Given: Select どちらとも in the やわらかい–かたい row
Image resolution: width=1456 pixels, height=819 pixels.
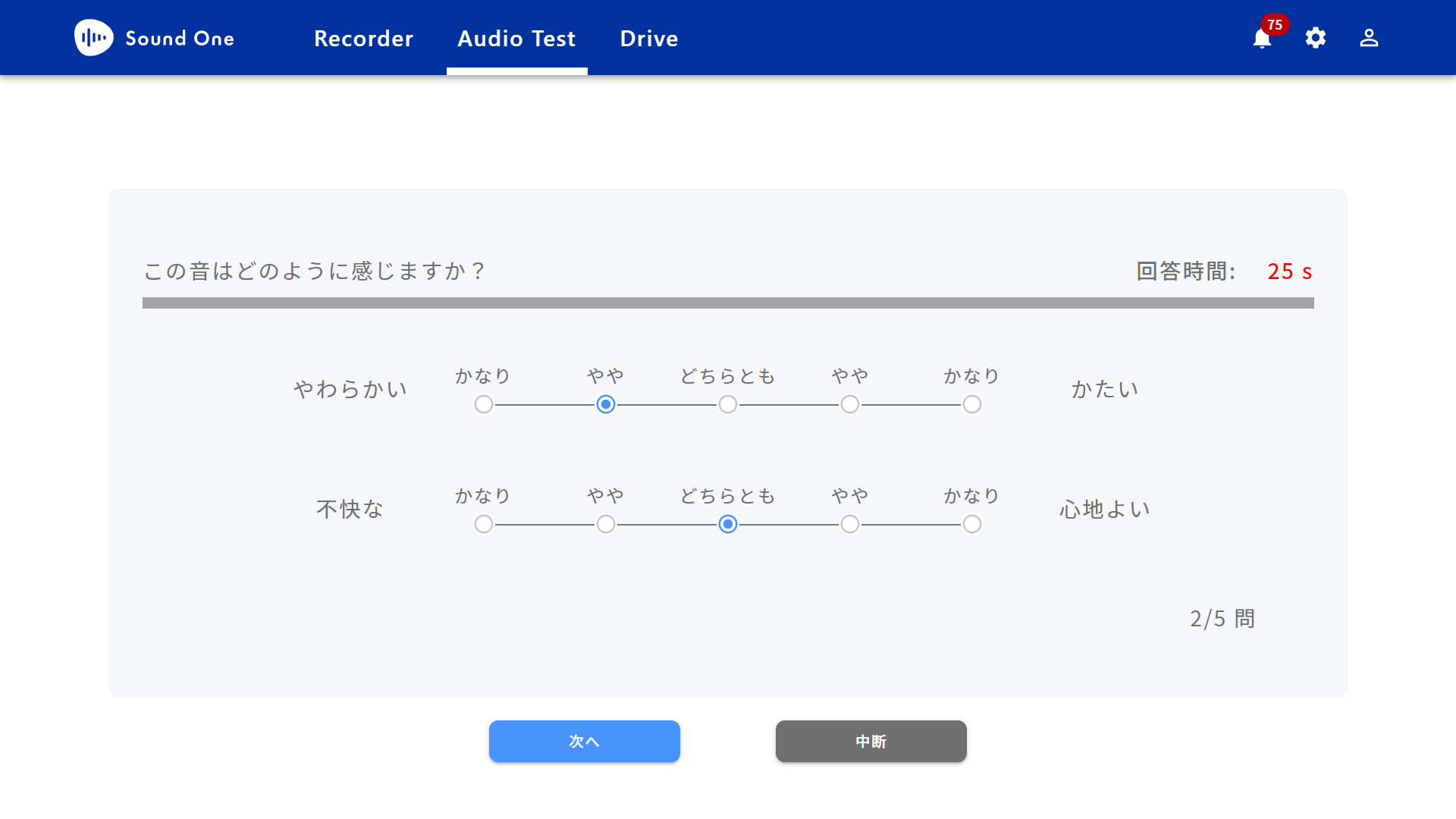Looking at the screenshot, I should pyautogui.click(x=728, y=404).
